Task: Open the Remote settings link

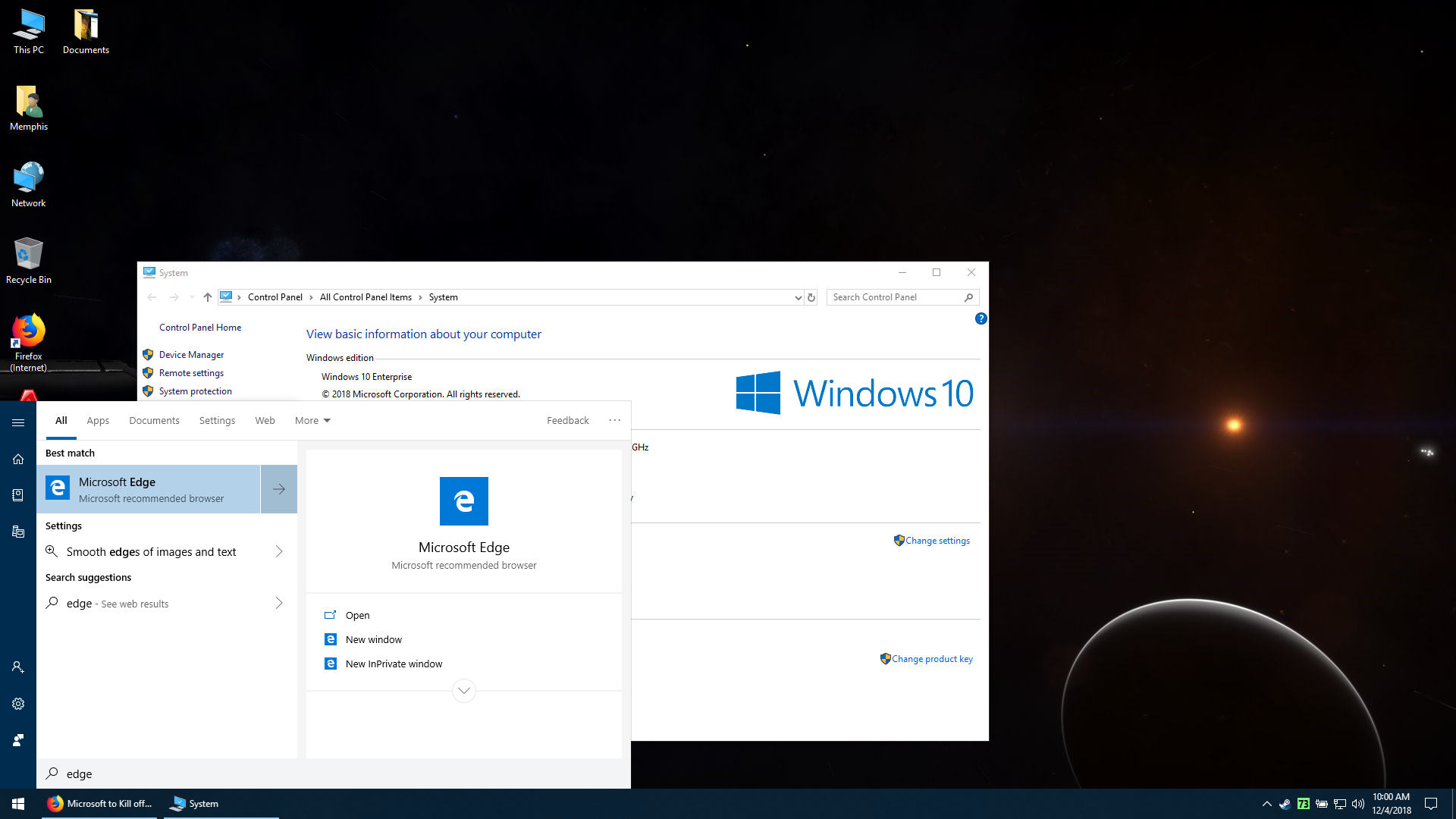Action: [x=191, y=373]
